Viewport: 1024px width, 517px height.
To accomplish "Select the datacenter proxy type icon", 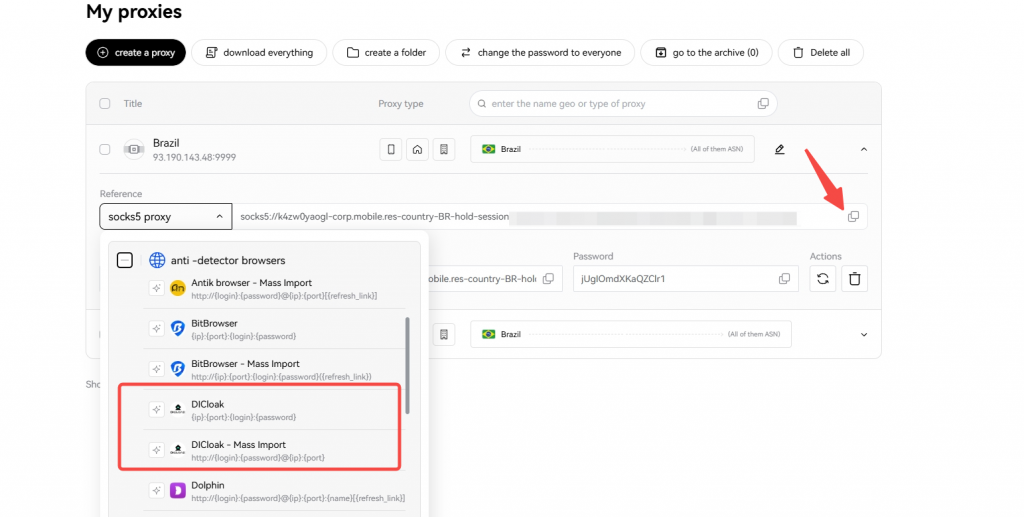I will point(445,150).
